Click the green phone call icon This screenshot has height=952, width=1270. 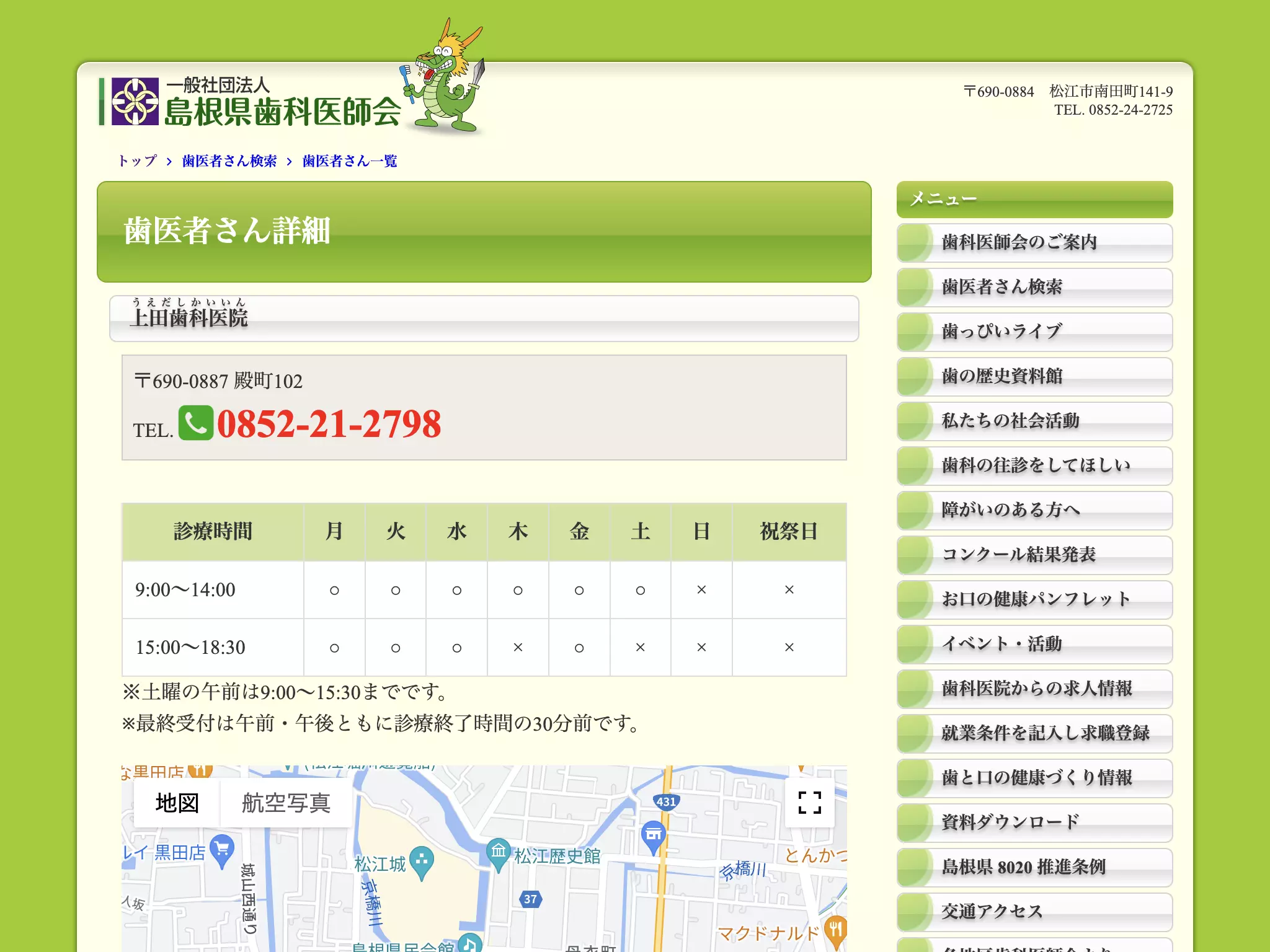pyautogui.click(x=196, y=423)
